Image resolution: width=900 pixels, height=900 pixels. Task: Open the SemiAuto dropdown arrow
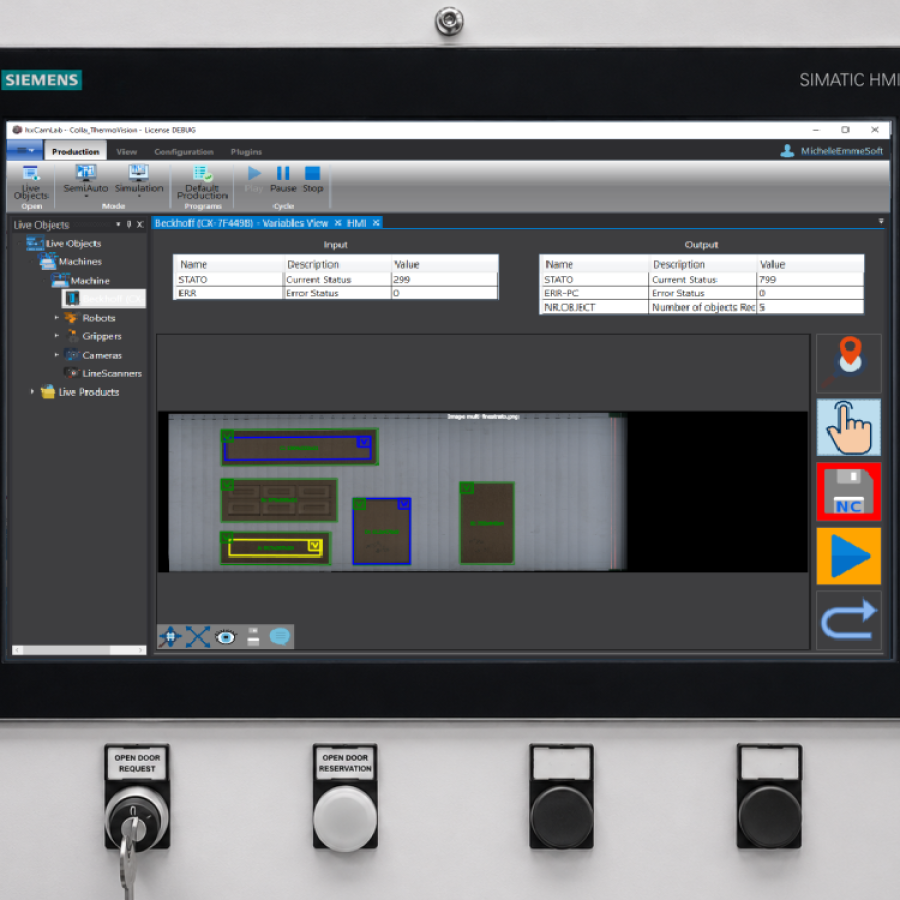point(86,196)
